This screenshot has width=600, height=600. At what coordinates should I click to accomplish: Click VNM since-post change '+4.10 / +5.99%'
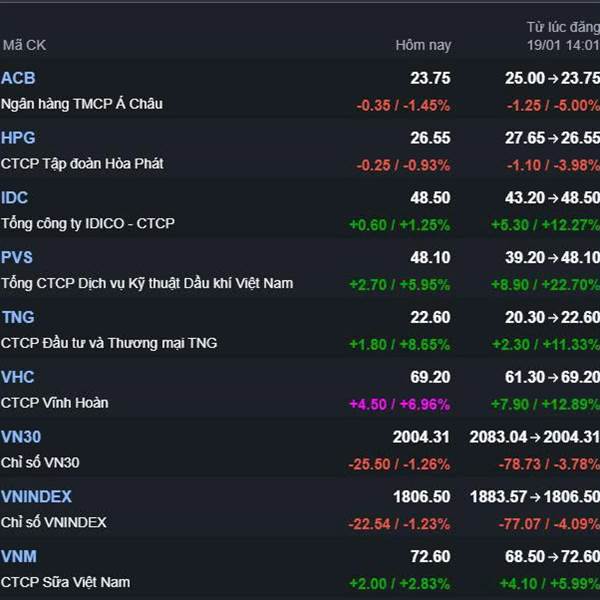click(550, 584)
